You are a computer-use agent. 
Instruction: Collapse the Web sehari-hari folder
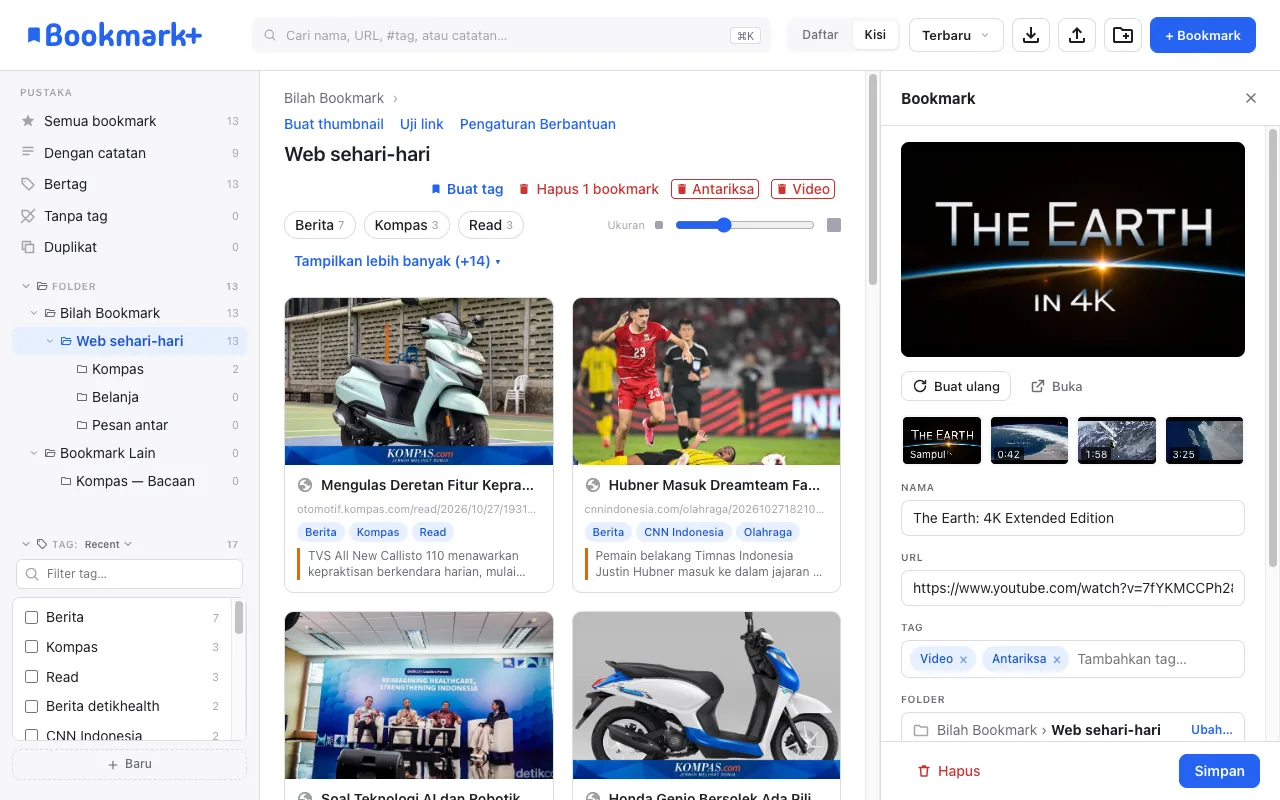coord(50,341)
